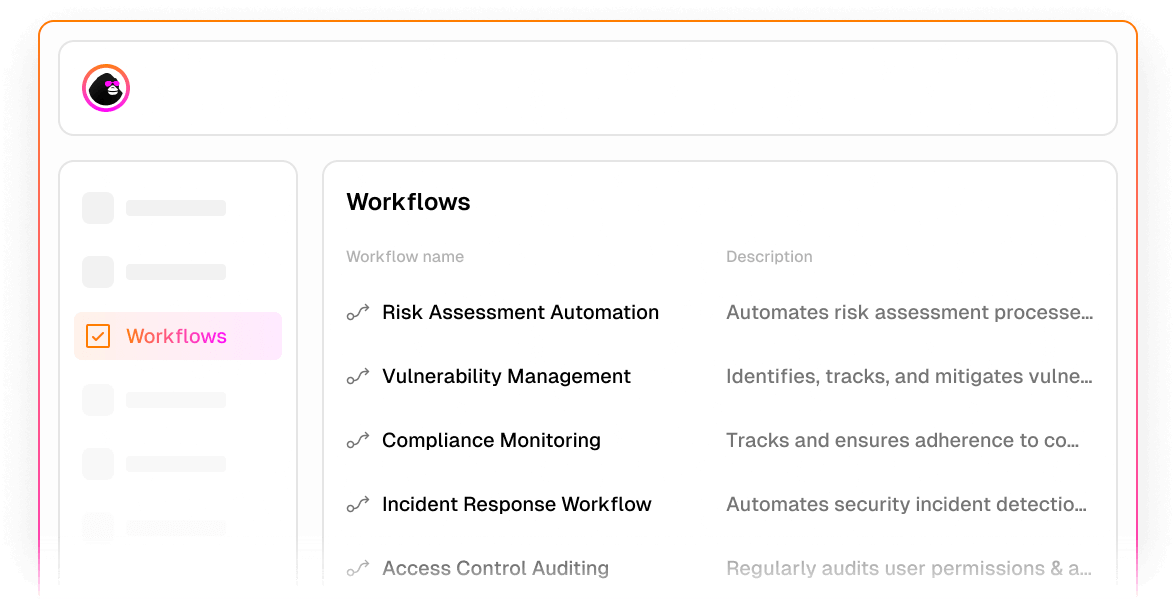Open Vulnerability Management workflow
The height and width of the screenshot is (600, 1174).
(x=506, y=376)
